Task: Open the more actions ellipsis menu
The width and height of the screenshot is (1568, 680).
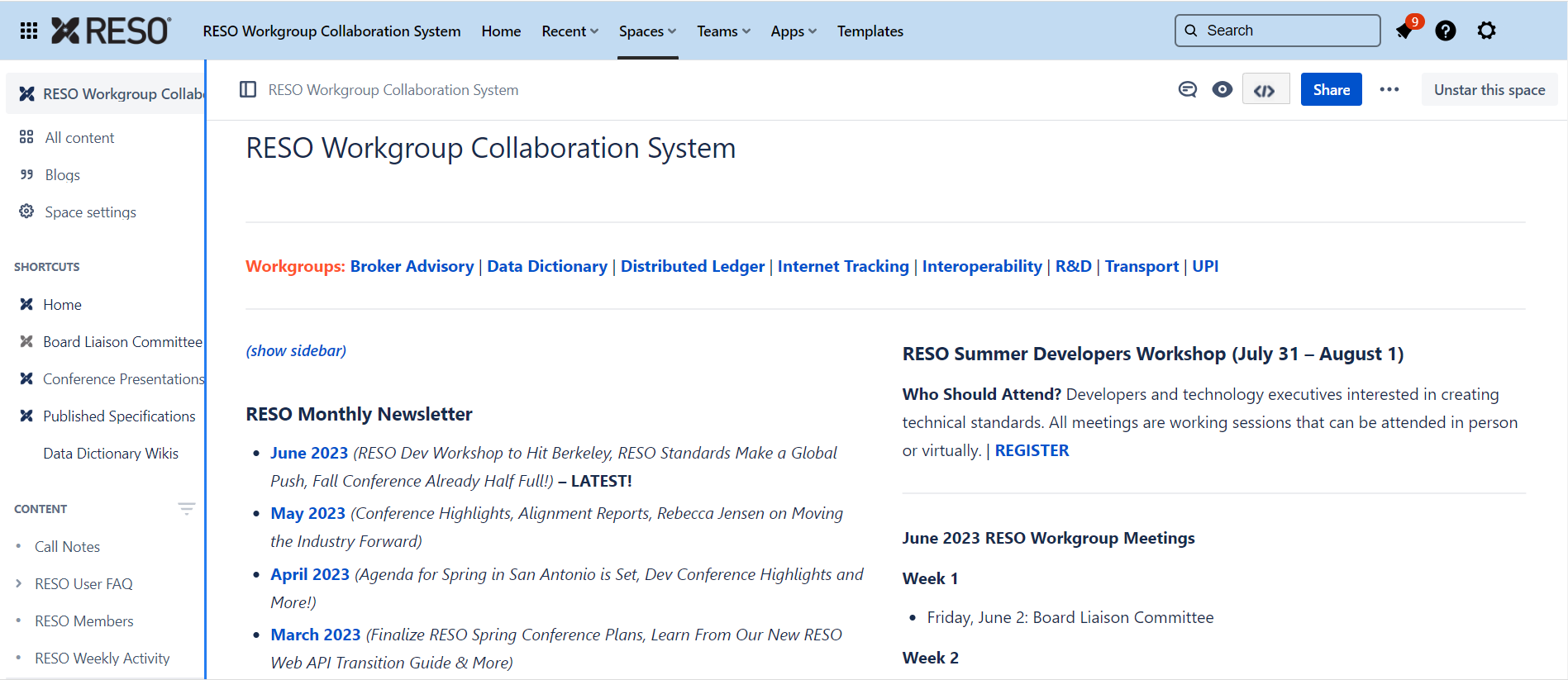Action: click(x=1389, y=89)
